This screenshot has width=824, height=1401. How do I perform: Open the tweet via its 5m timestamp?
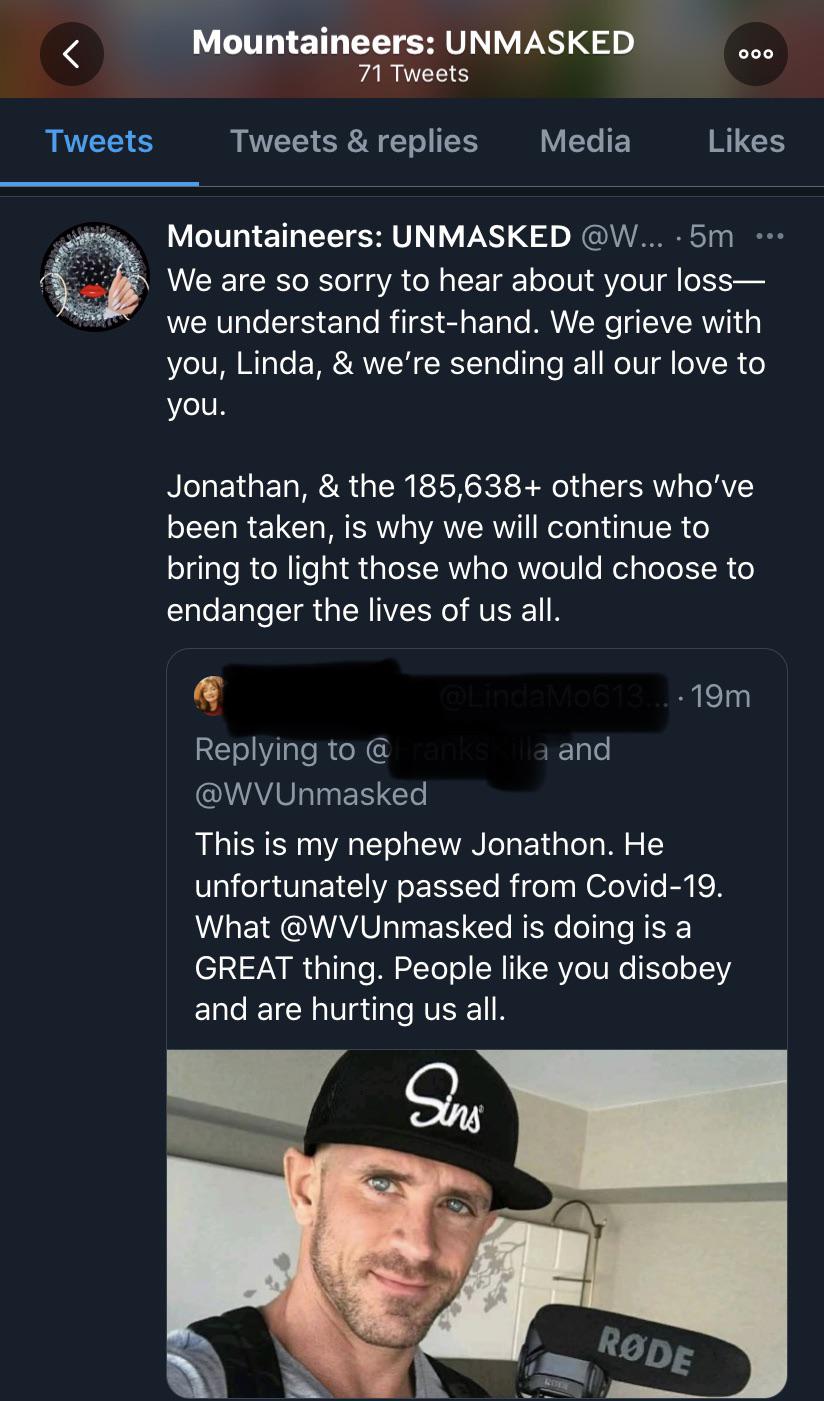[x=711, y=236]
